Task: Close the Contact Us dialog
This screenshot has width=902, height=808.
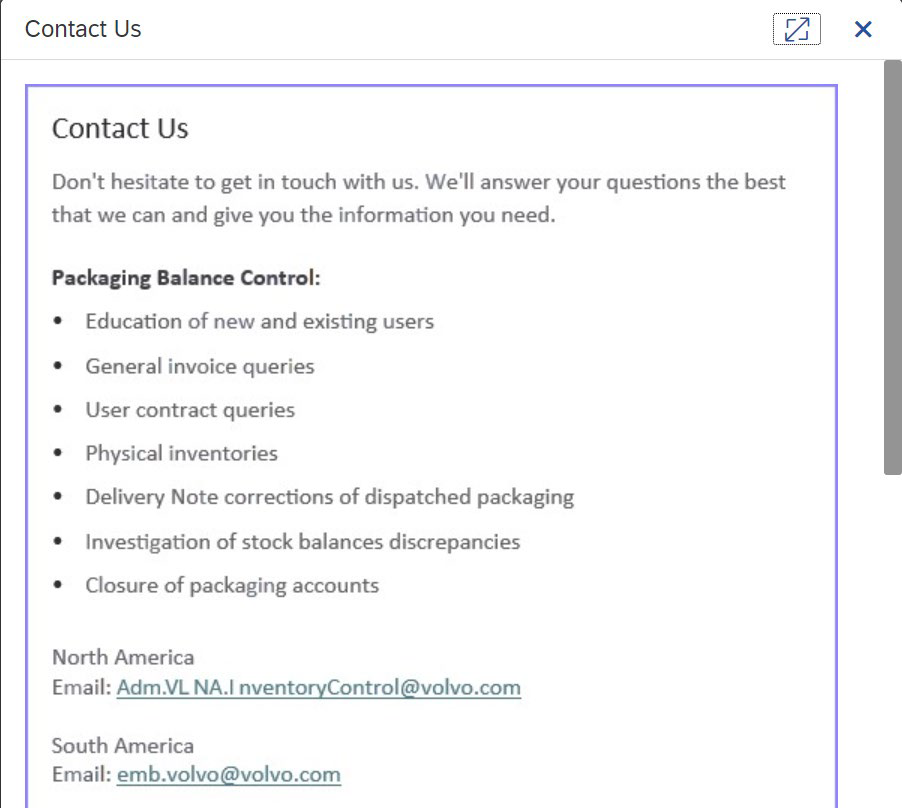Action: pyautogui.click(x=862, y=29)
